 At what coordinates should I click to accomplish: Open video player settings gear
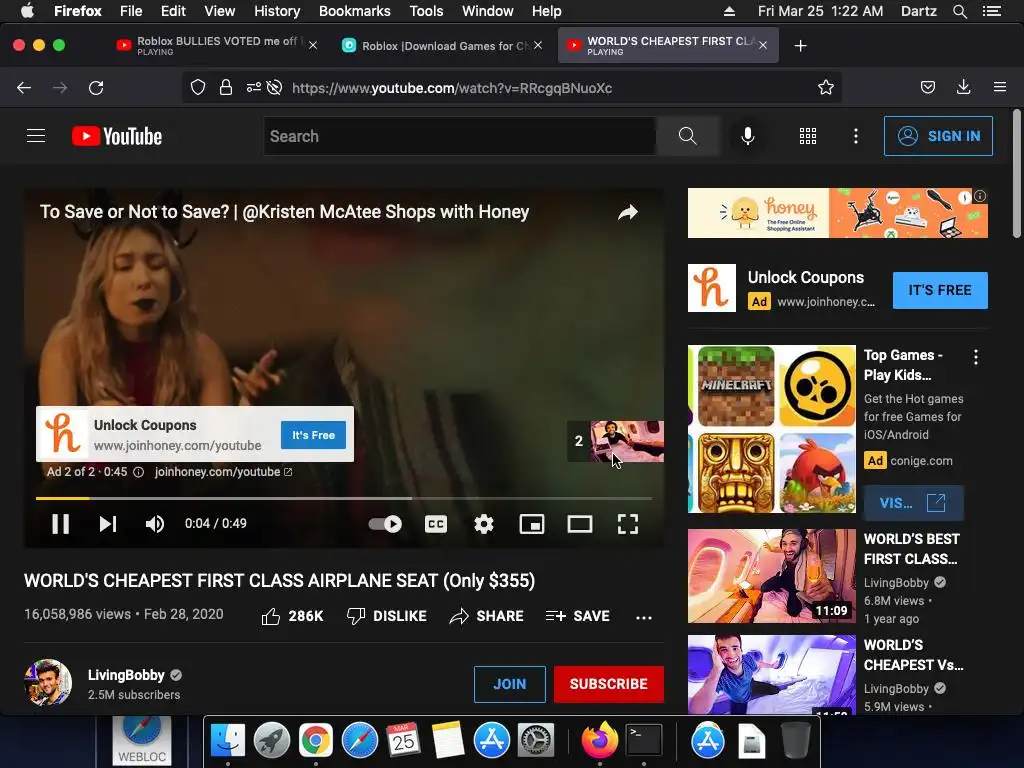484,524
